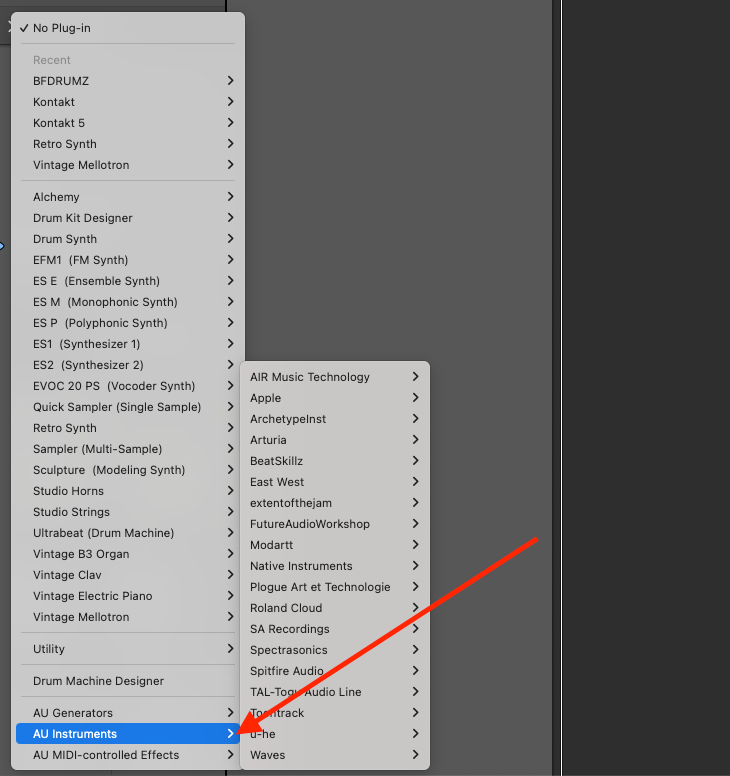
Task: Select Drum Kit Designer
Action: pos(128,218)
